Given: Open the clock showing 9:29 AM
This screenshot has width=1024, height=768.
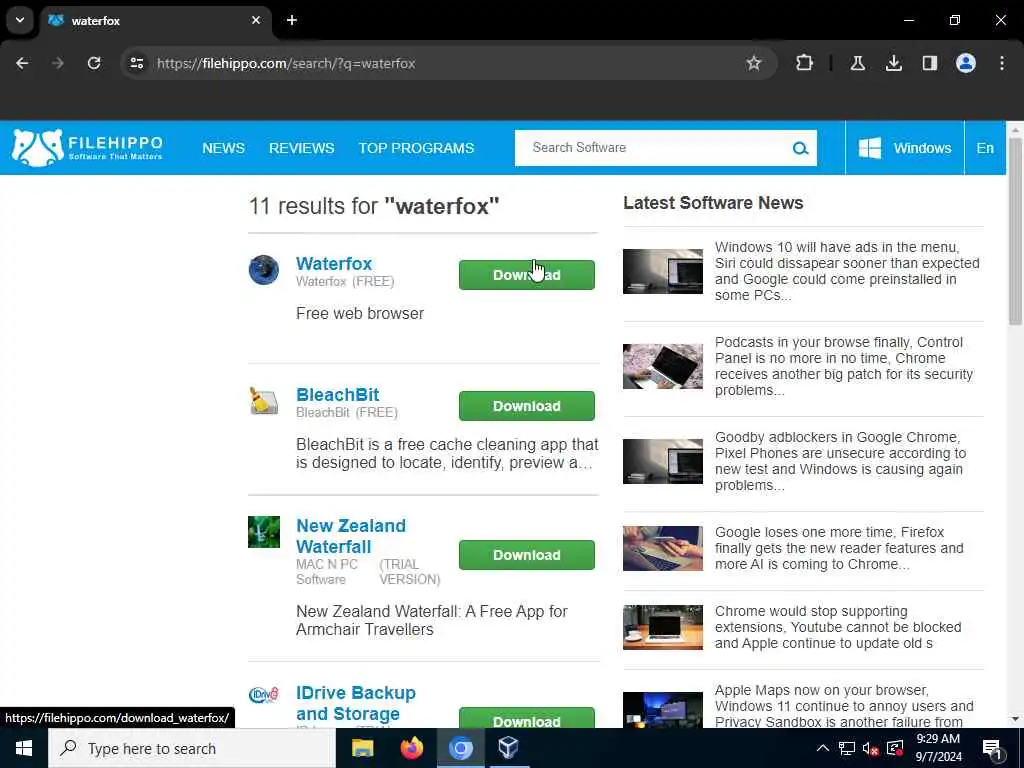Looking at the screenshot, I should click(938, 748).
